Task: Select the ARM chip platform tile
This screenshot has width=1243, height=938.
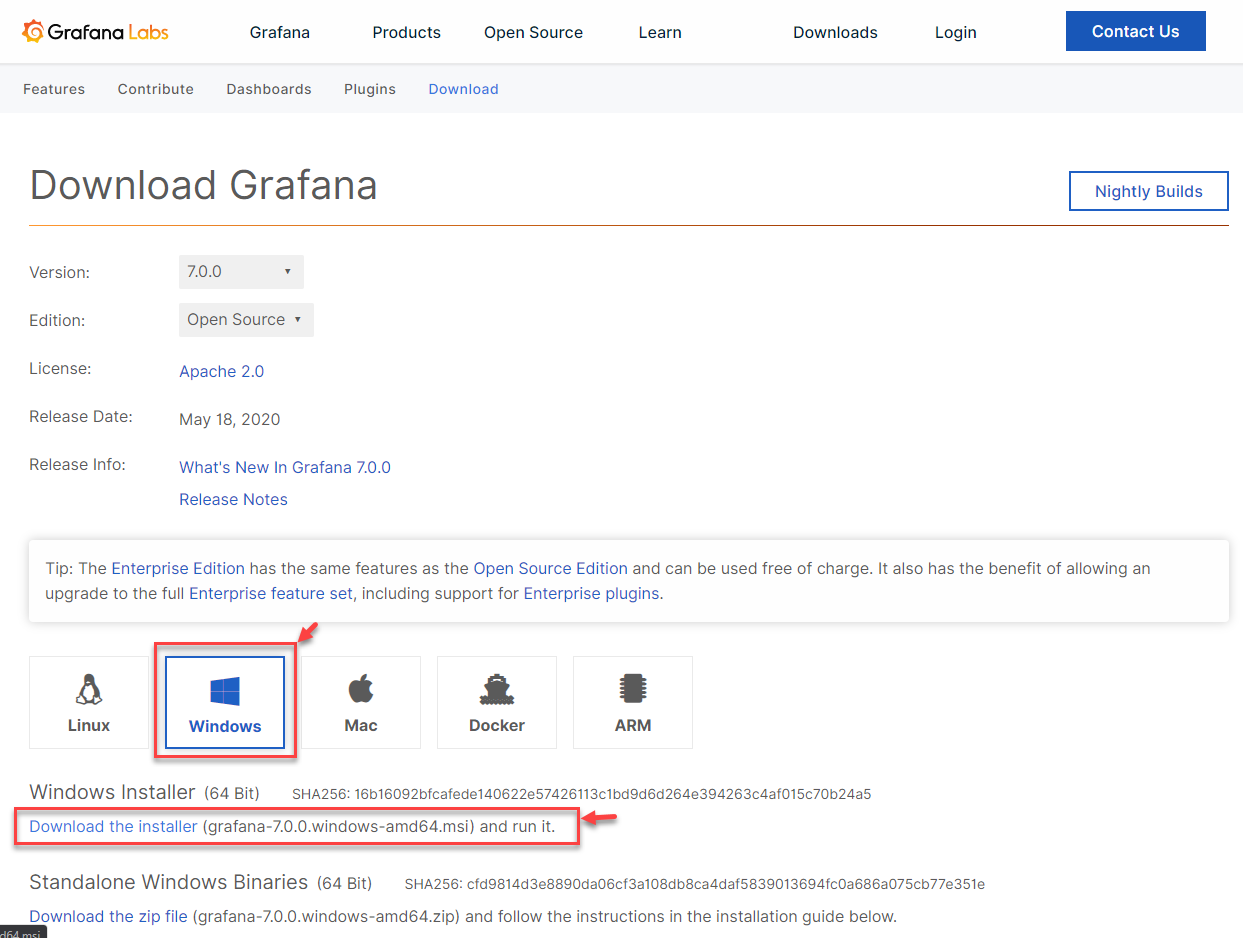Action: click(x=633, y=702)
